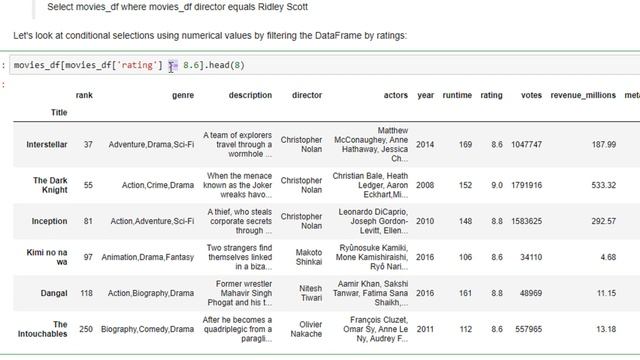Click votes value 34110
This screenshot has height=360, width=640.
531,257
